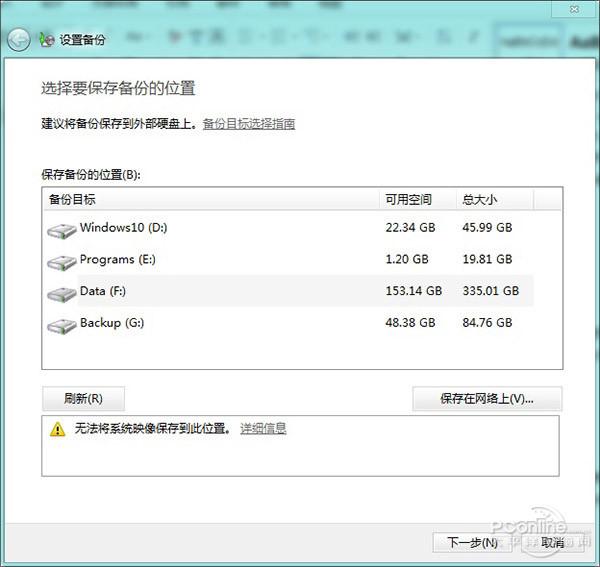Click the drive icon for Data (F:)

(62, 295)
